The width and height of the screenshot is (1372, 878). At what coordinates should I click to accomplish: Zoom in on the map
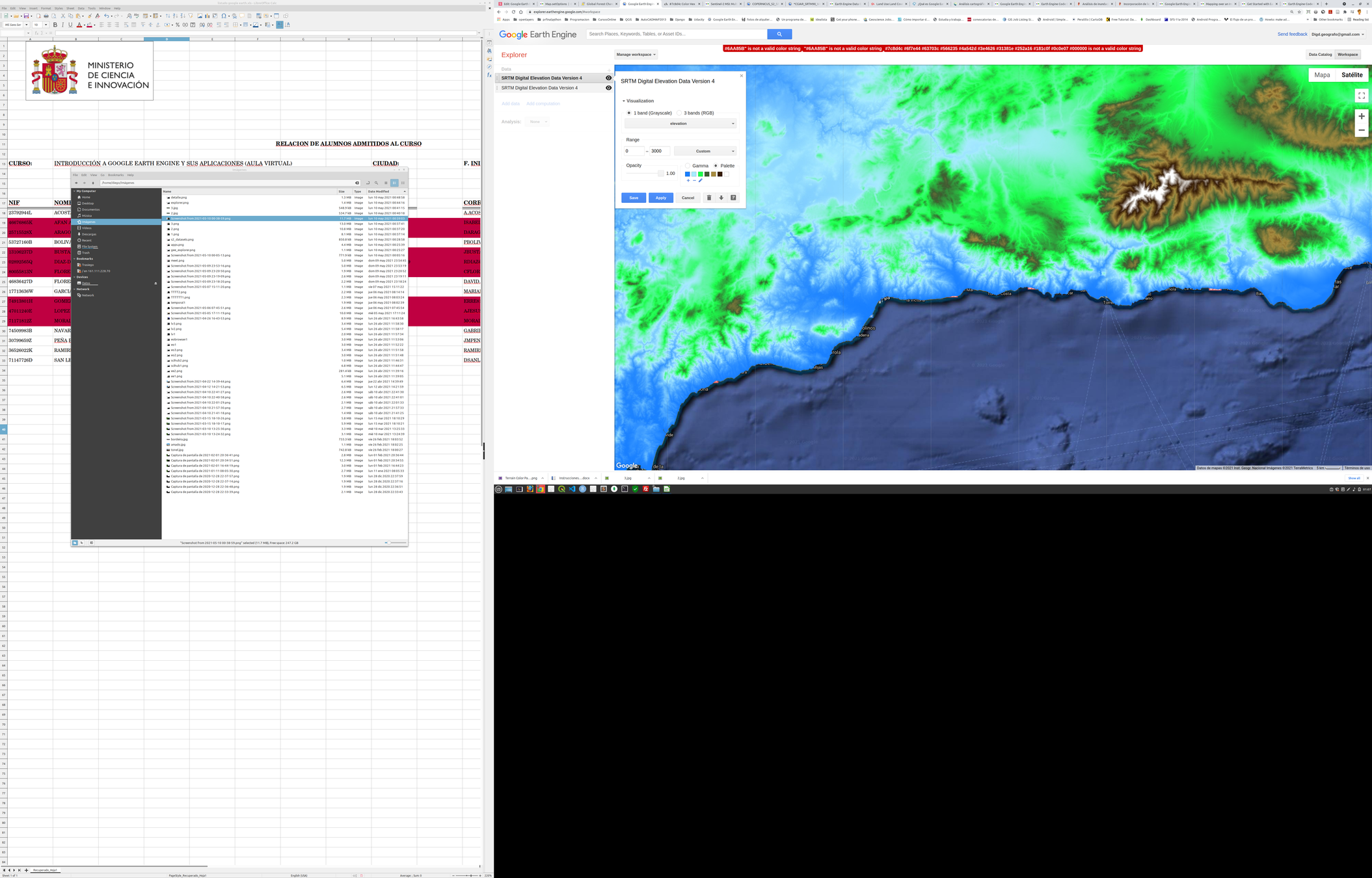(x=1361, y=116)
